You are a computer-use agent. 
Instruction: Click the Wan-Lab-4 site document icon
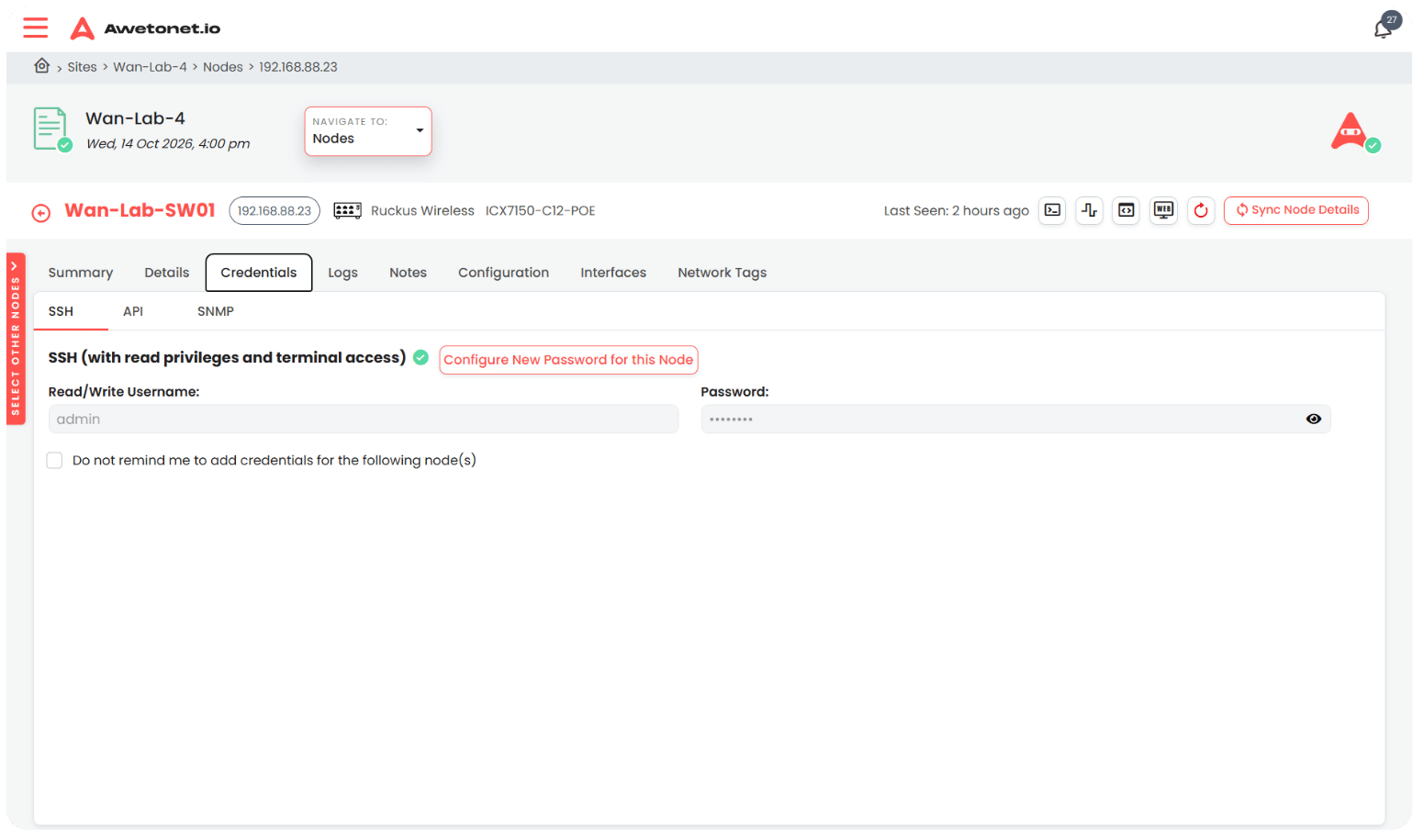[52, 129]
